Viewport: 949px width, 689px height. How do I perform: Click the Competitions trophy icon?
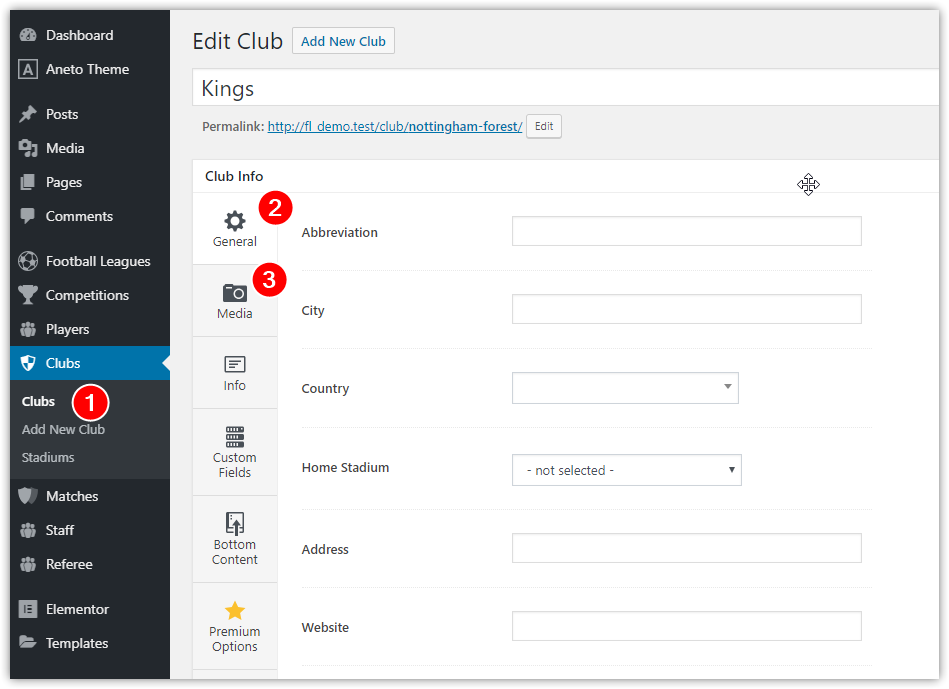click(x=28, y=295)
